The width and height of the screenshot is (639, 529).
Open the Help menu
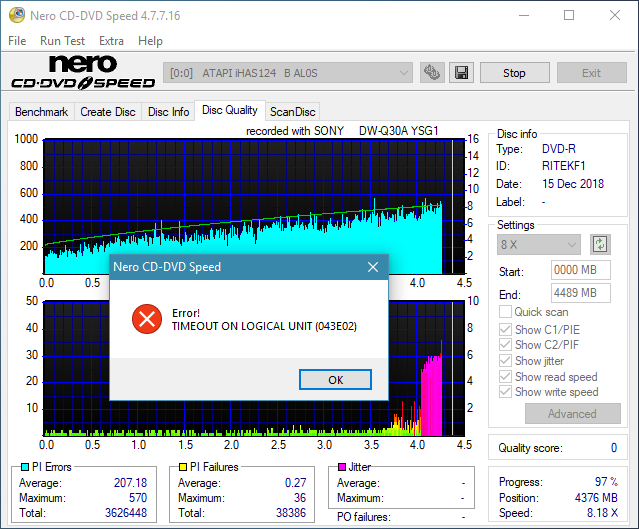(x=150, y=41)
